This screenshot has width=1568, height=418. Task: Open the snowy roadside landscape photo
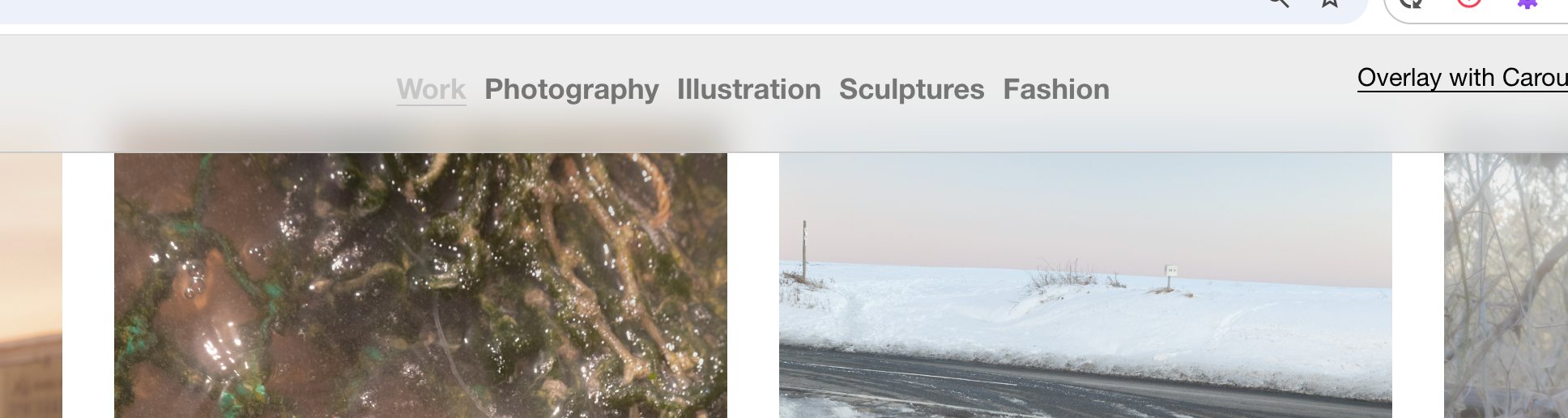tap(1085, 285)
